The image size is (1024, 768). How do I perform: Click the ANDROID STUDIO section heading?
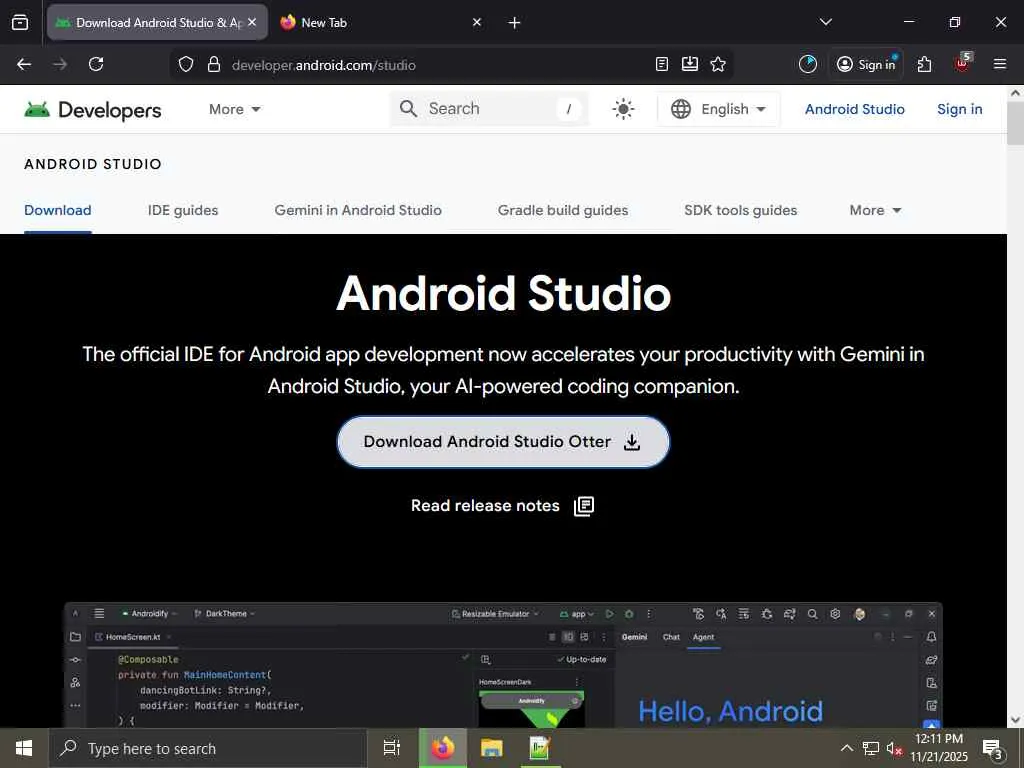tap(93, 164)
